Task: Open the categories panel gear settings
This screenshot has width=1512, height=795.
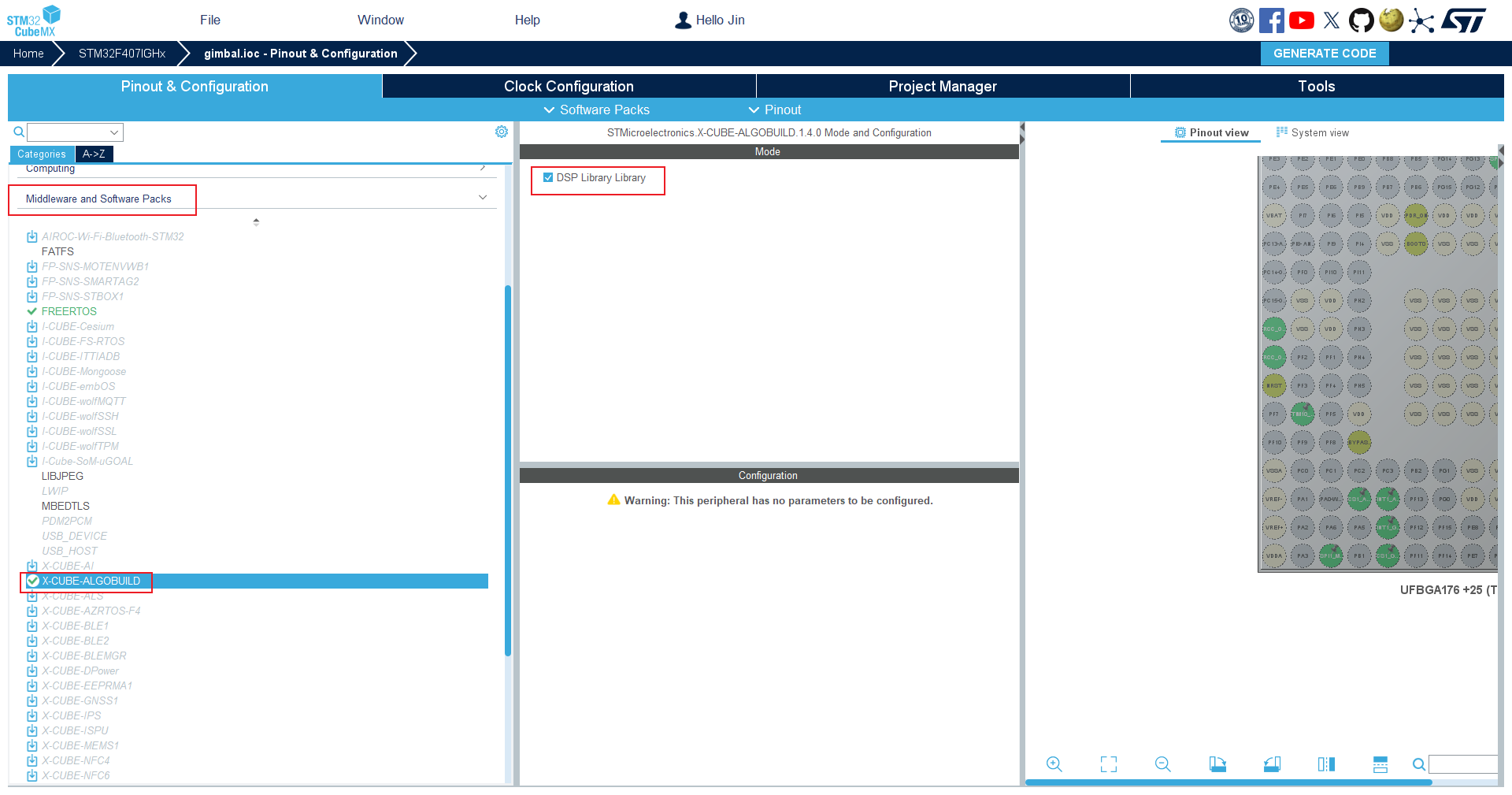Action: click(502, 132)
